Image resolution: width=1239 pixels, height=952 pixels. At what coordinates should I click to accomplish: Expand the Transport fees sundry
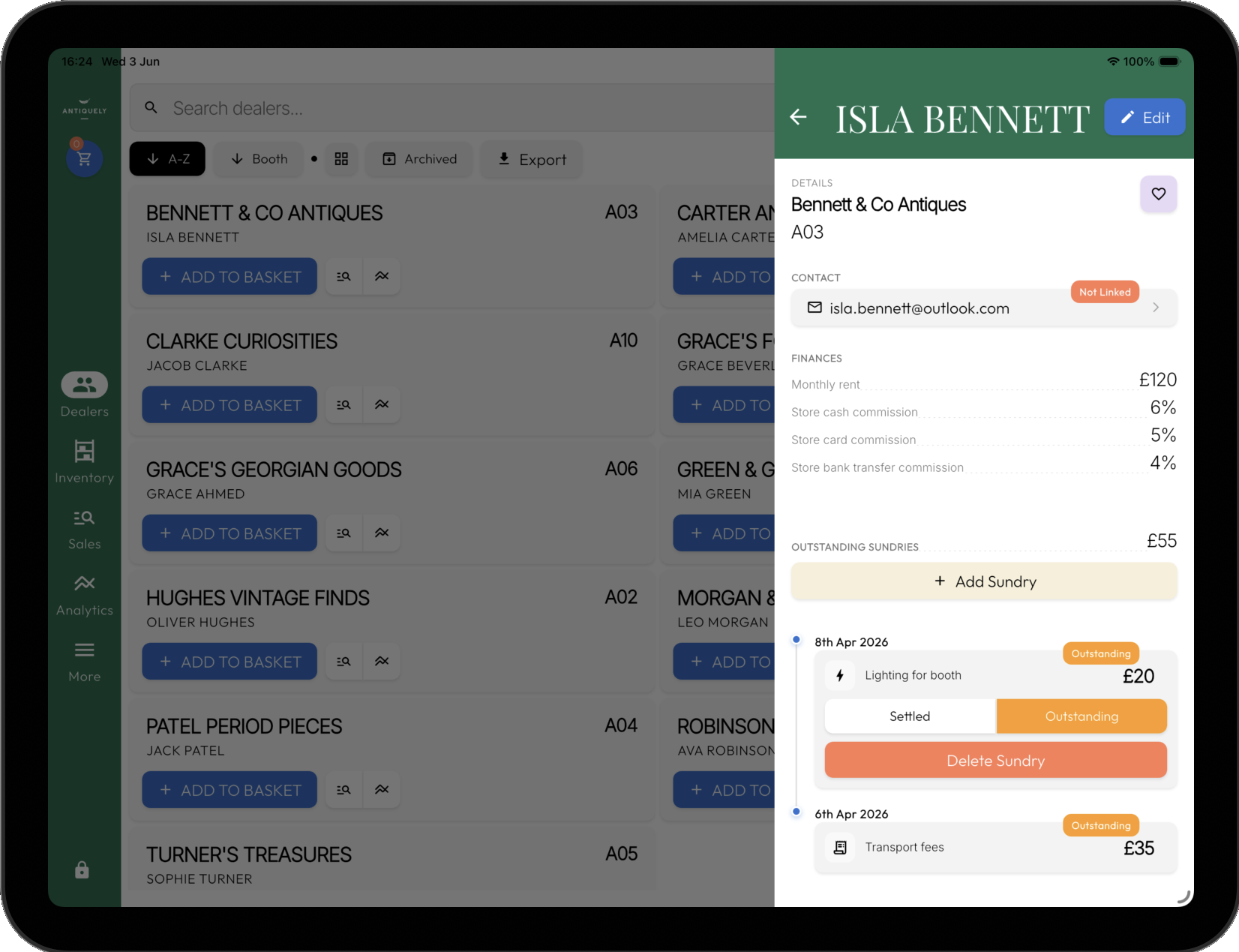996,848
